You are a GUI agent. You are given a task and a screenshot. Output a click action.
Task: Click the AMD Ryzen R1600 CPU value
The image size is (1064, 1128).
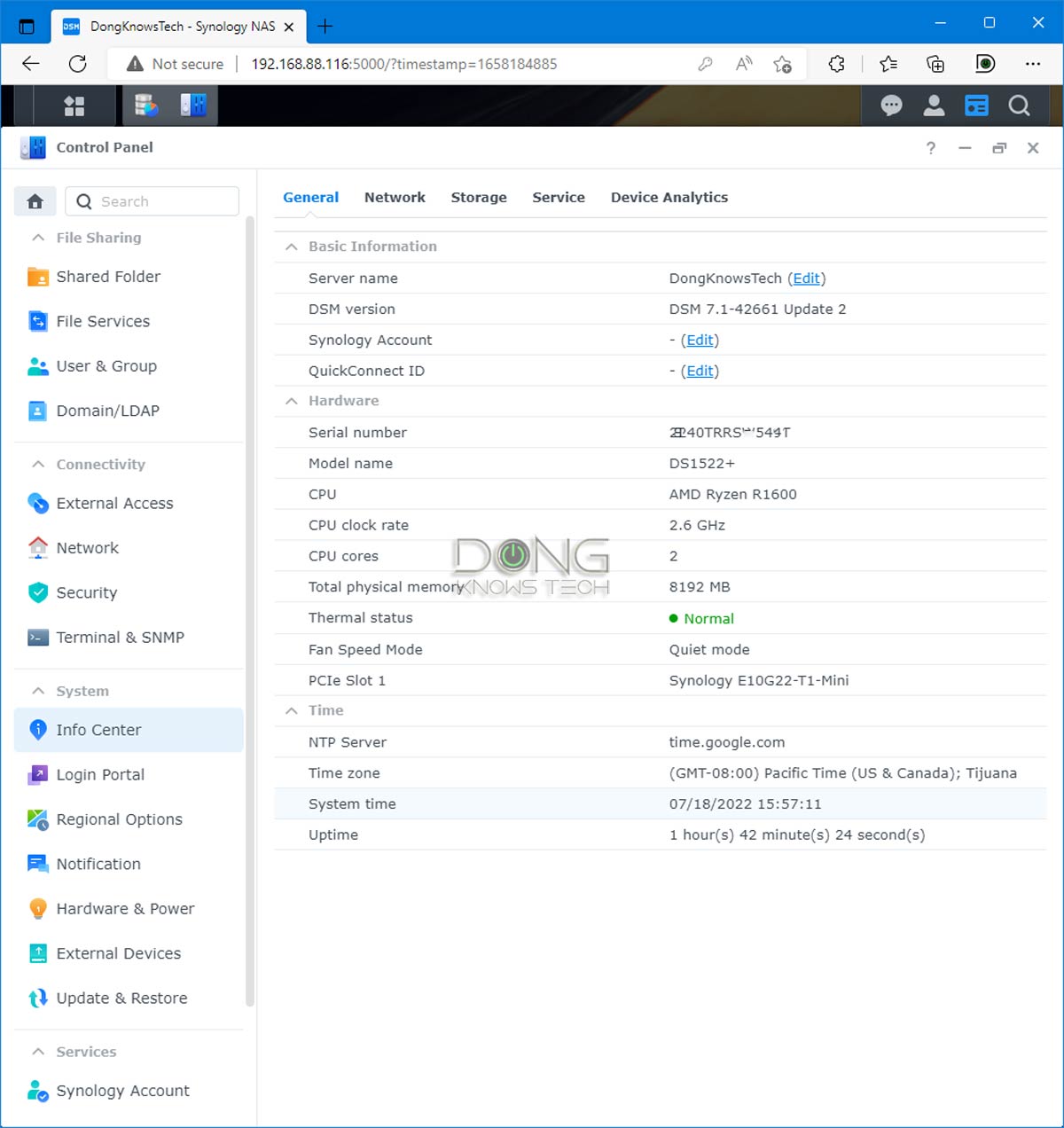point(733,495)
